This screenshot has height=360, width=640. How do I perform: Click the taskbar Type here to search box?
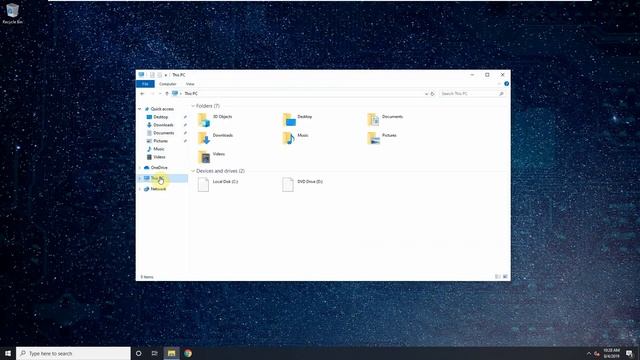tap(73, 353)
